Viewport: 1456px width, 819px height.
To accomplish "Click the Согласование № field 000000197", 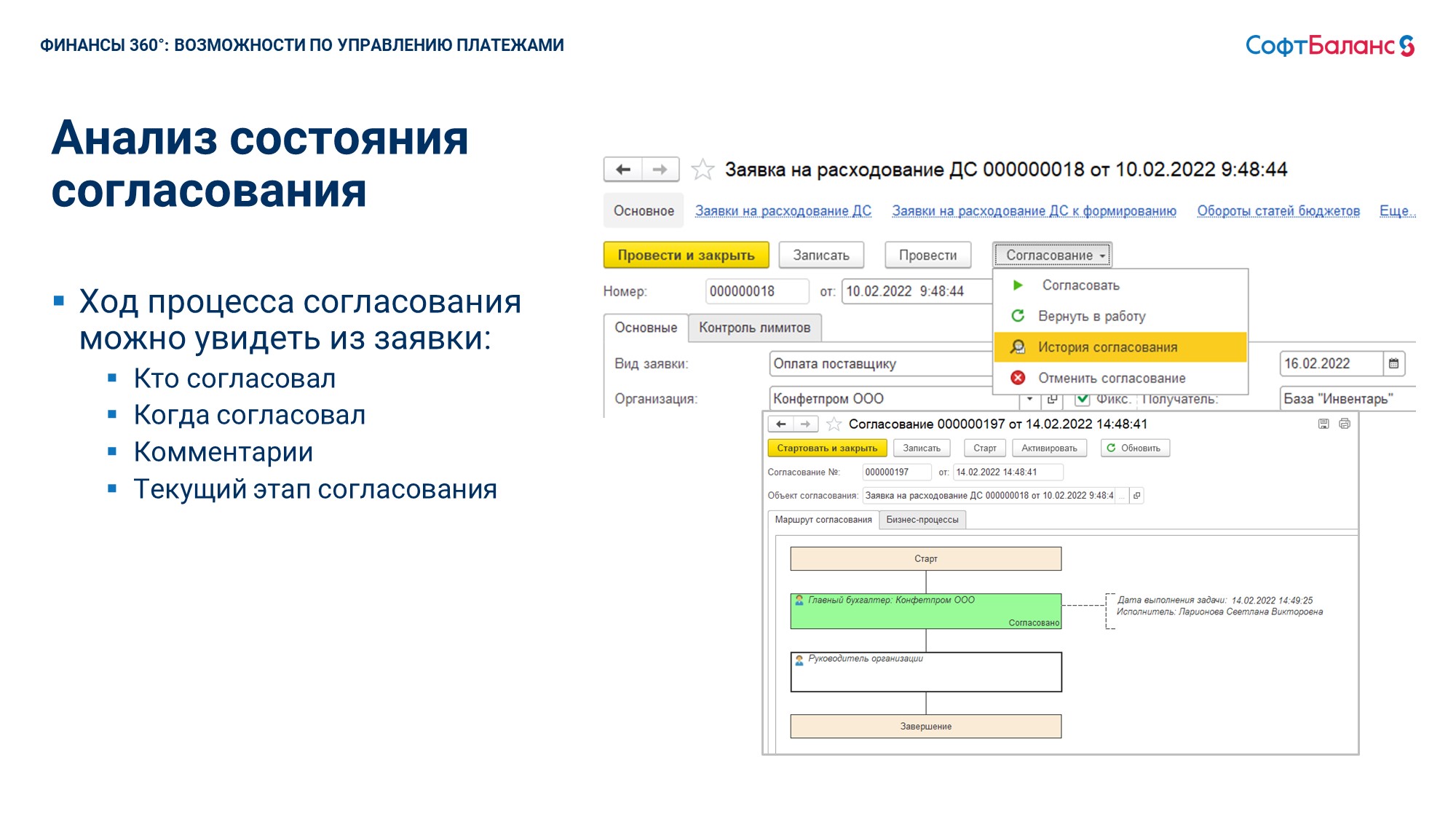I will pyautogui.click(x=897, y=472).
